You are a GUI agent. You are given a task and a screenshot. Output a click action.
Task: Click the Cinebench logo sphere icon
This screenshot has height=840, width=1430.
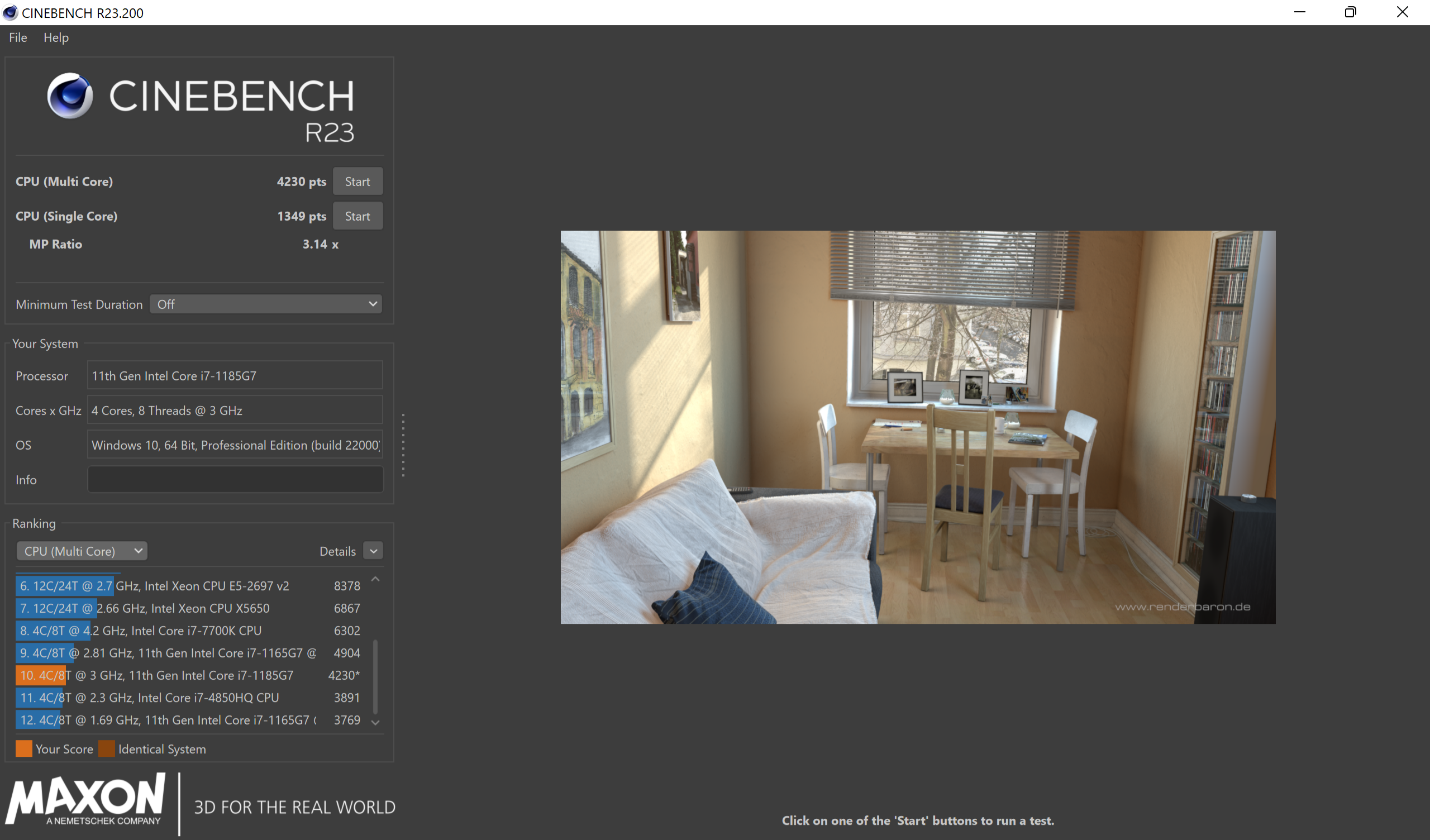click(70, 96)
